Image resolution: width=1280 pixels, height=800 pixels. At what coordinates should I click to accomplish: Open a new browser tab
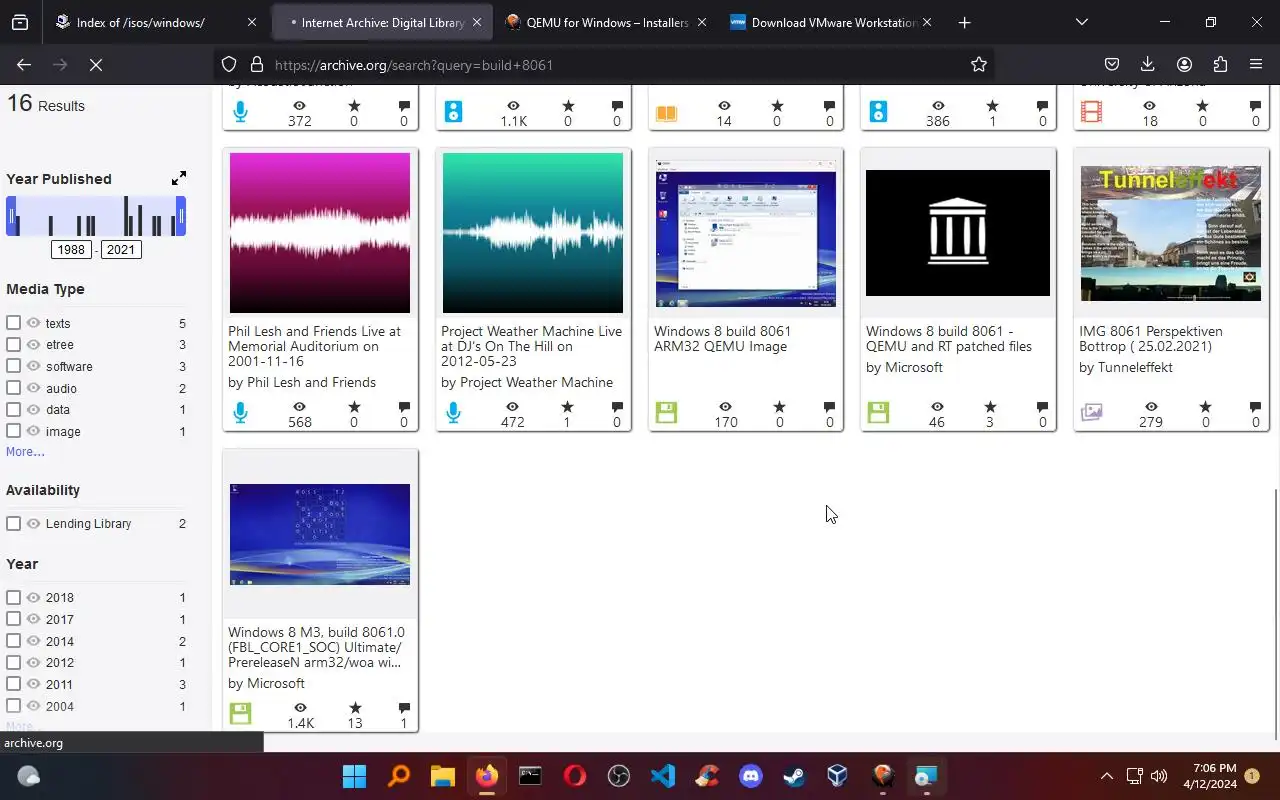(964, 22)
